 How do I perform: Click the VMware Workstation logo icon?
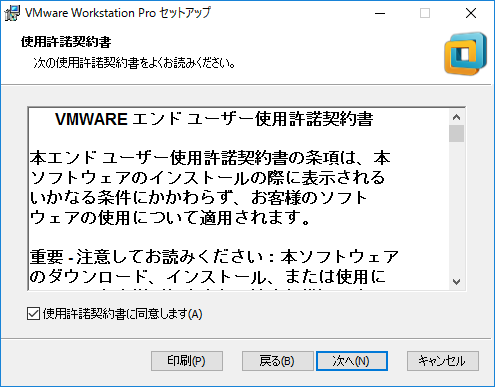(x=466, y=54)
